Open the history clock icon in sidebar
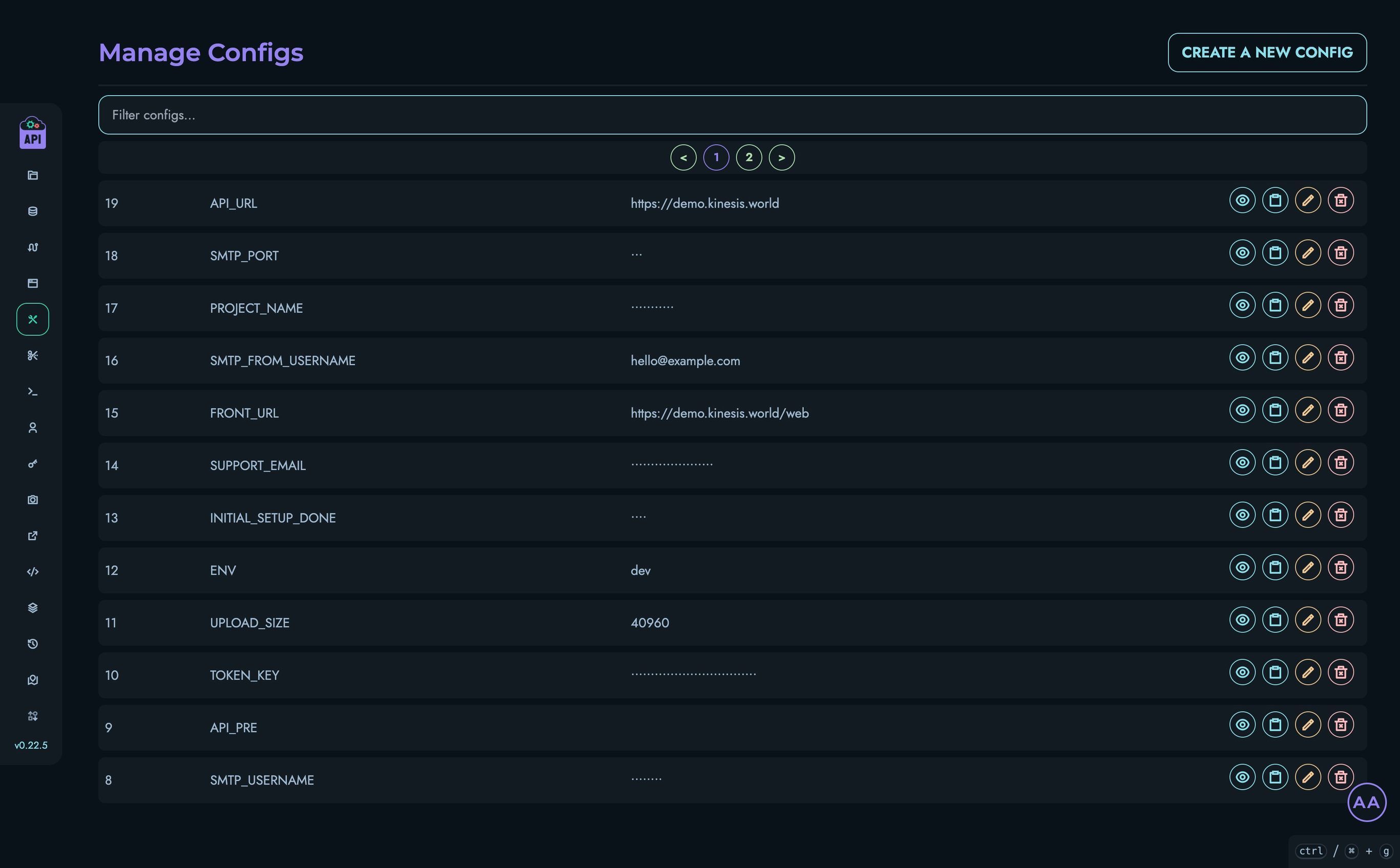Screen dimensions: 1400x868 tap(33, 644)
